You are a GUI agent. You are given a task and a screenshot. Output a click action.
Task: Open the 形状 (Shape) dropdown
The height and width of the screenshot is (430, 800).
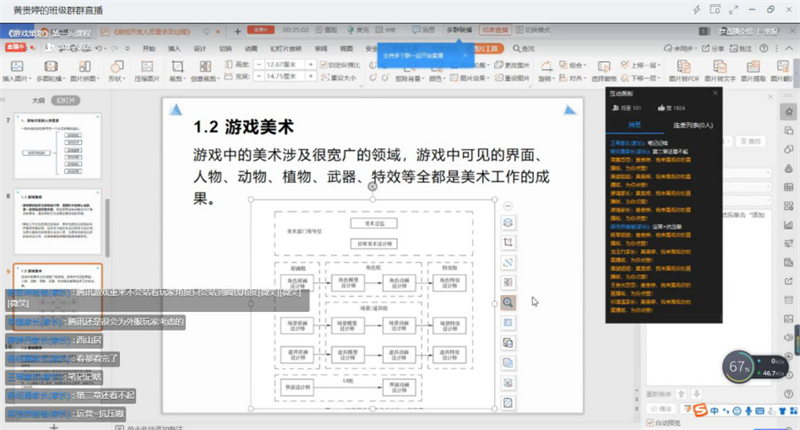pos(117,78)
